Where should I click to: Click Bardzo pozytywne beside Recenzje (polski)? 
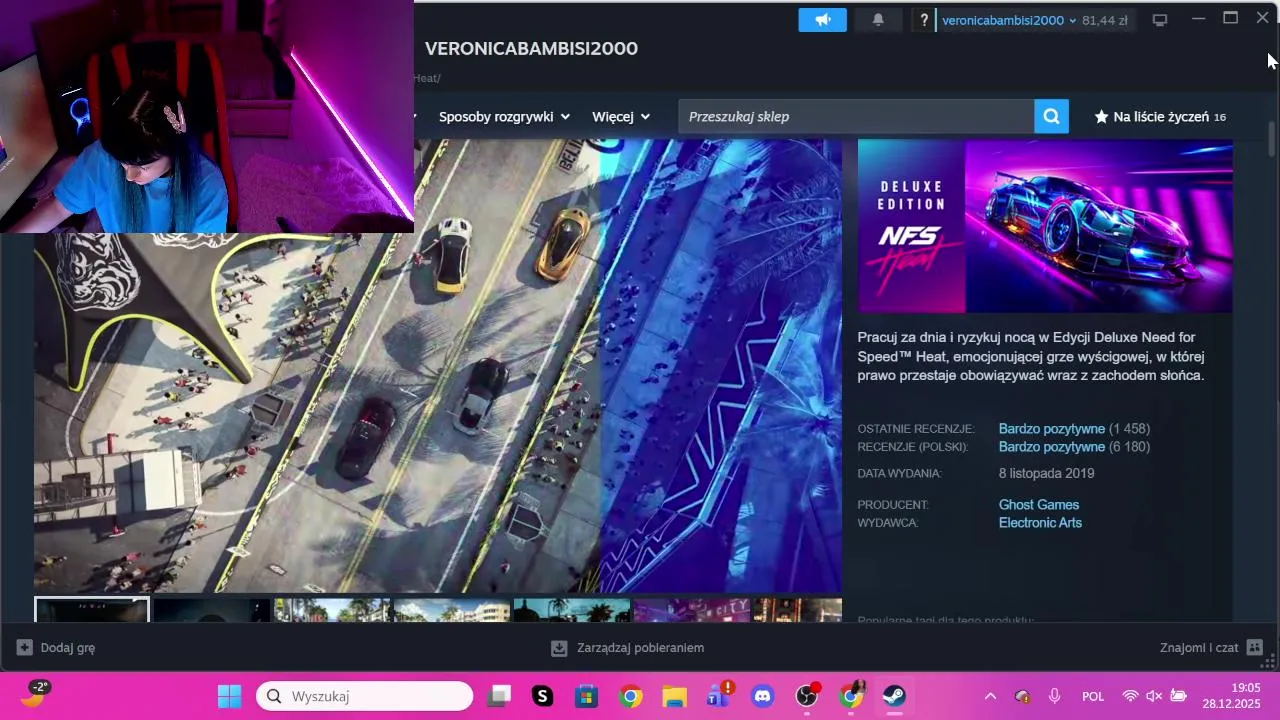tap(1051, 447)
